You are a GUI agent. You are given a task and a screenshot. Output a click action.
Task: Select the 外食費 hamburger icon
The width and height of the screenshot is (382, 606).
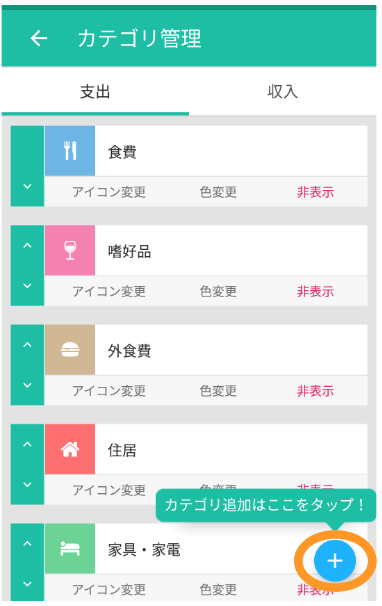click(70, 350)
